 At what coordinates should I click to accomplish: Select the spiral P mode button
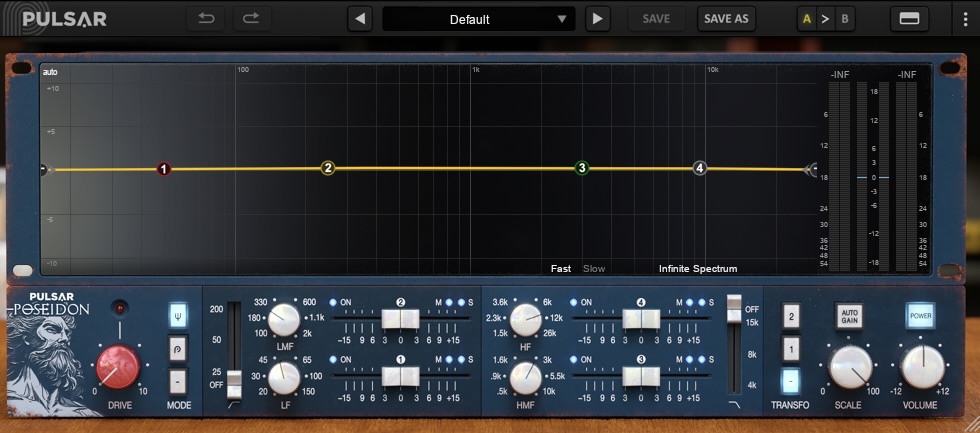178,349
